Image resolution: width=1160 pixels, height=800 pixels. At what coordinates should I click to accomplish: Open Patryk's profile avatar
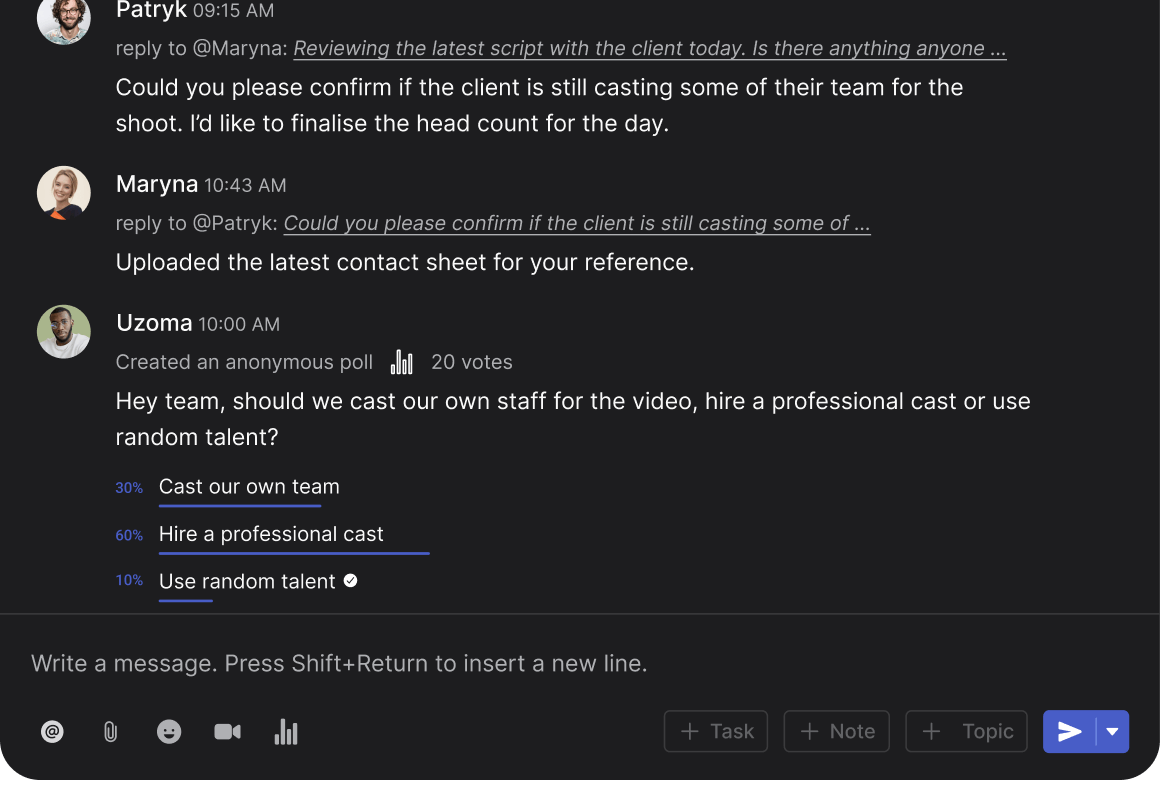coord(63,20)
